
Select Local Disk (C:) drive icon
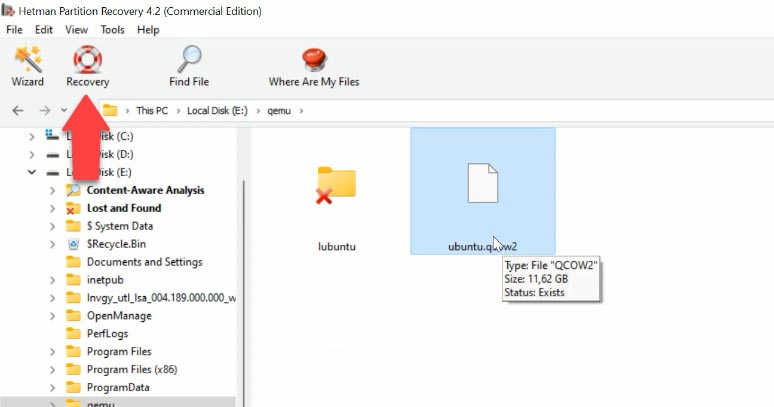coord(52,135)
